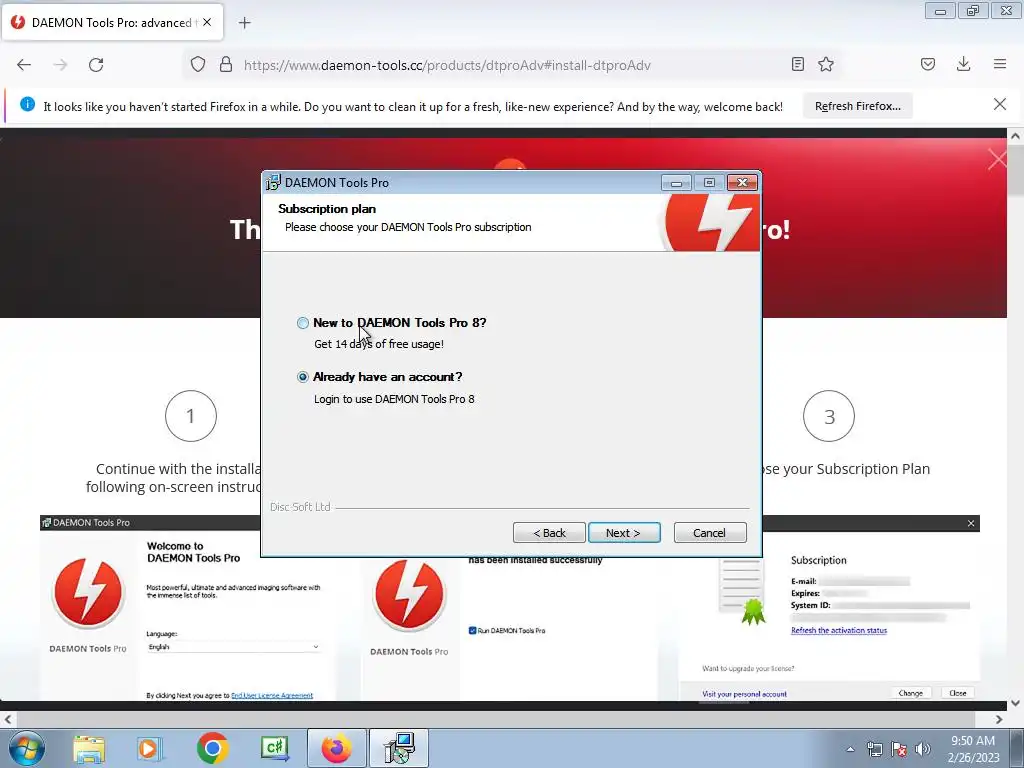Open the Firefox downloads panel
The width and height of the screenshot is (1024, 768).
coord(963,64)
